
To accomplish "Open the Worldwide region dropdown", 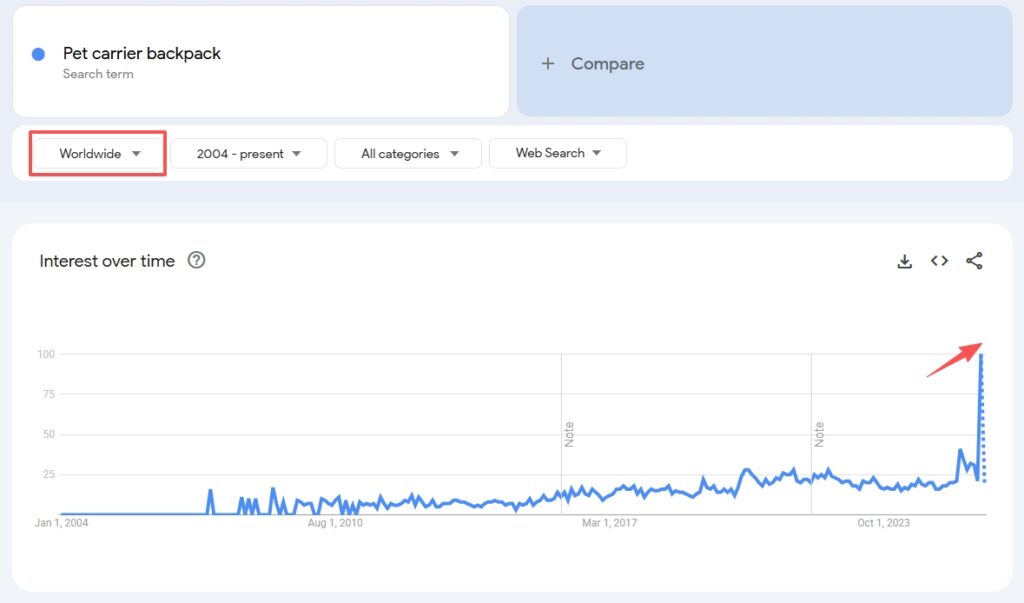I will click(98, 154).
